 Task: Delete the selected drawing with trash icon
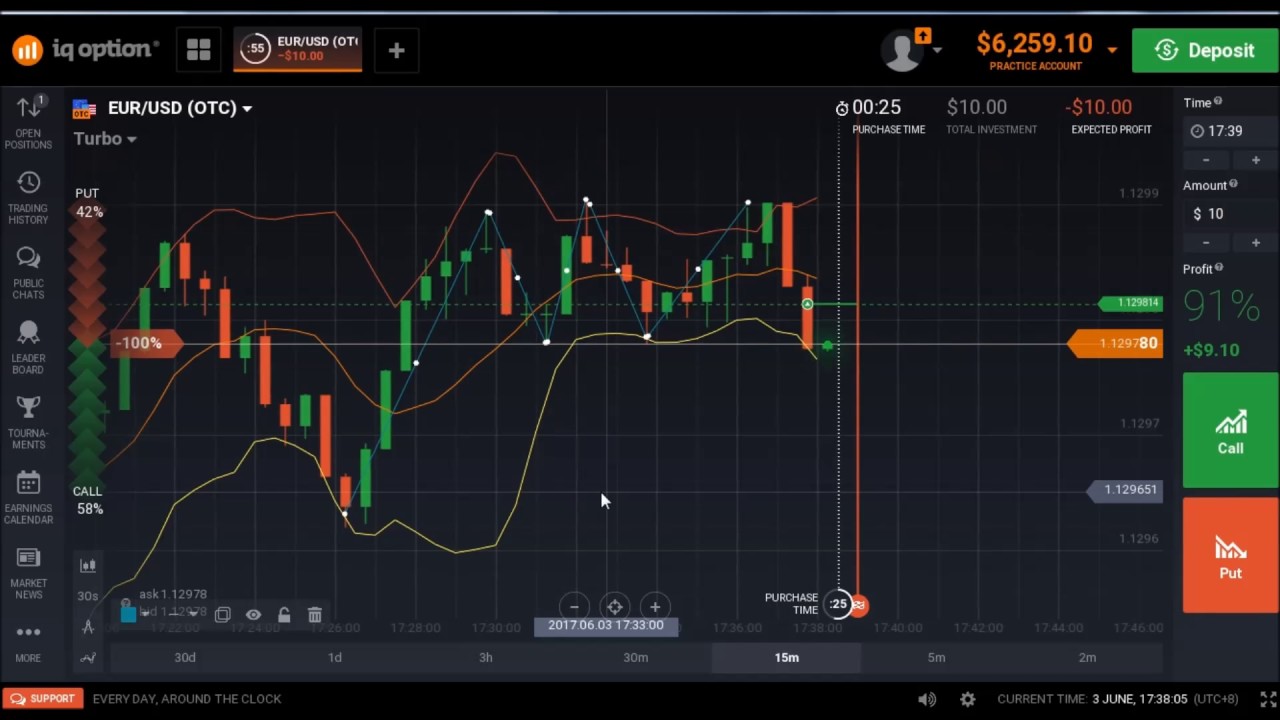tap(314, 615)
